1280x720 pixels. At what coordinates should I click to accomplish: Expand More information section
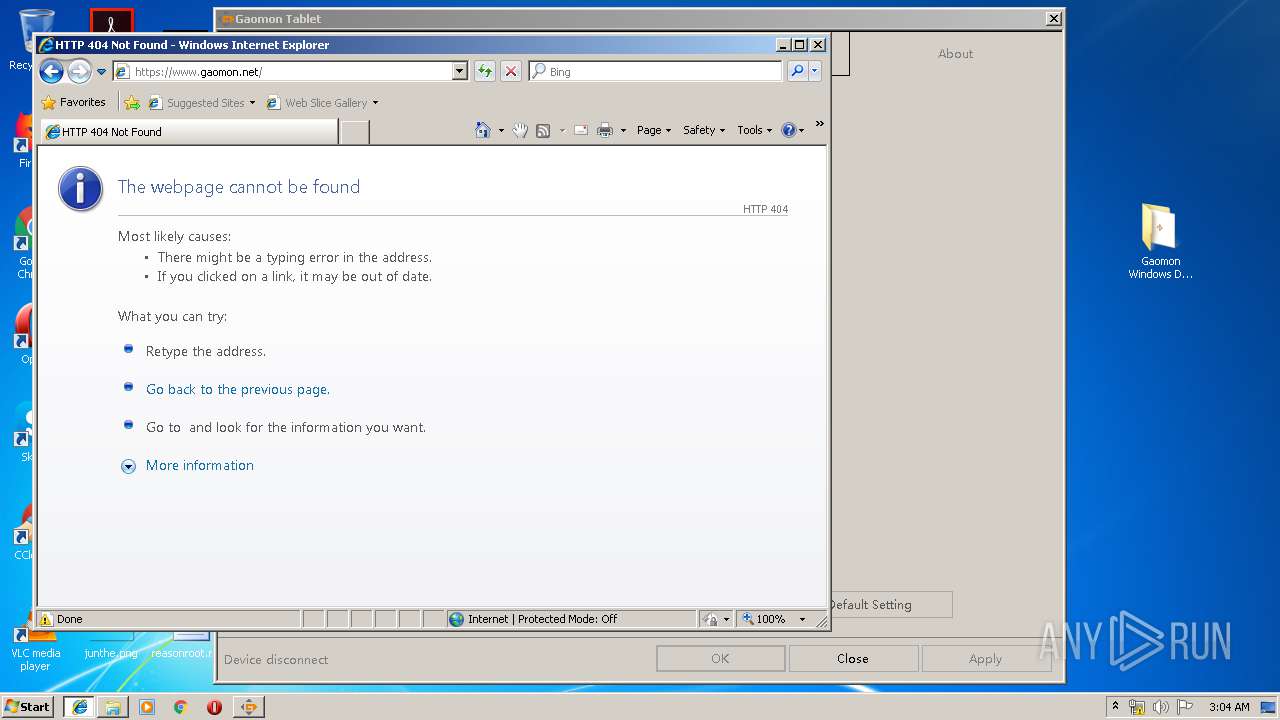click(200, 465)
